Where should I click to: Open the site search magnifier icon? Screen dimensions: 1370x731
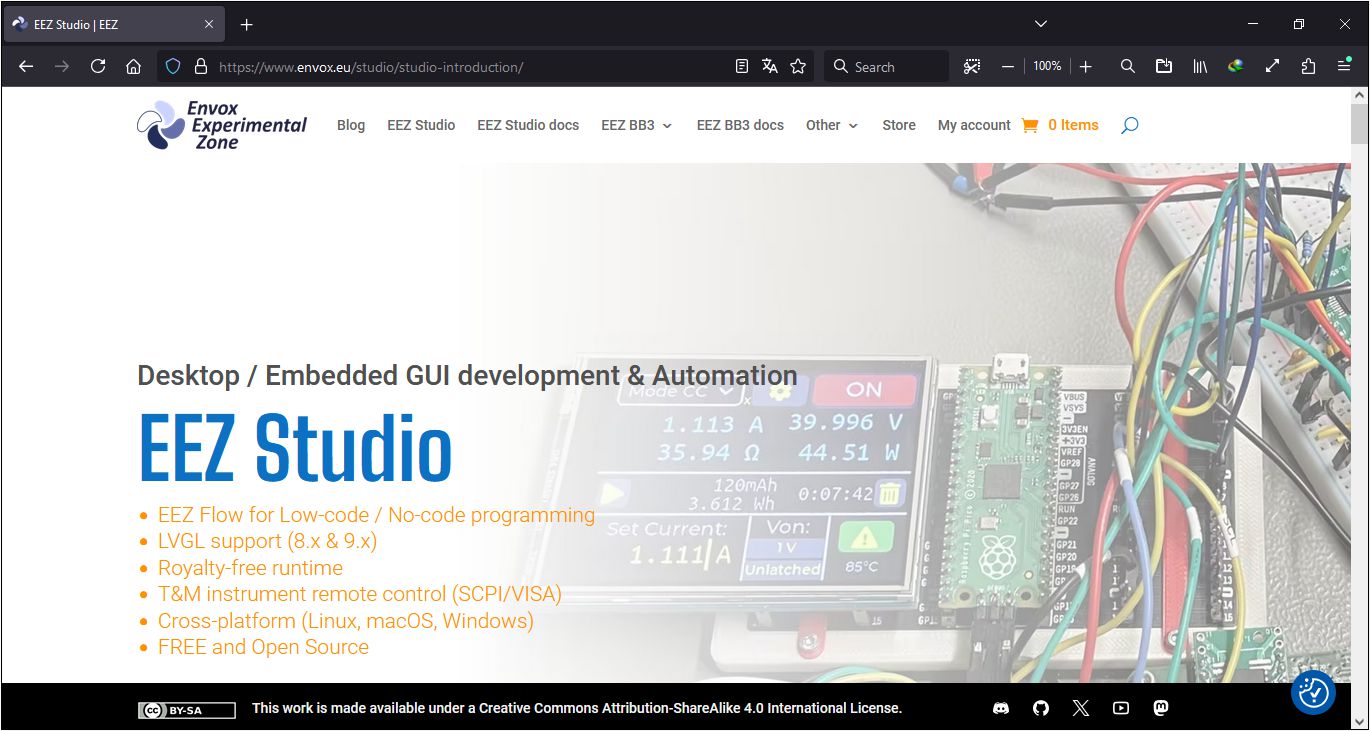[1130, 125]
